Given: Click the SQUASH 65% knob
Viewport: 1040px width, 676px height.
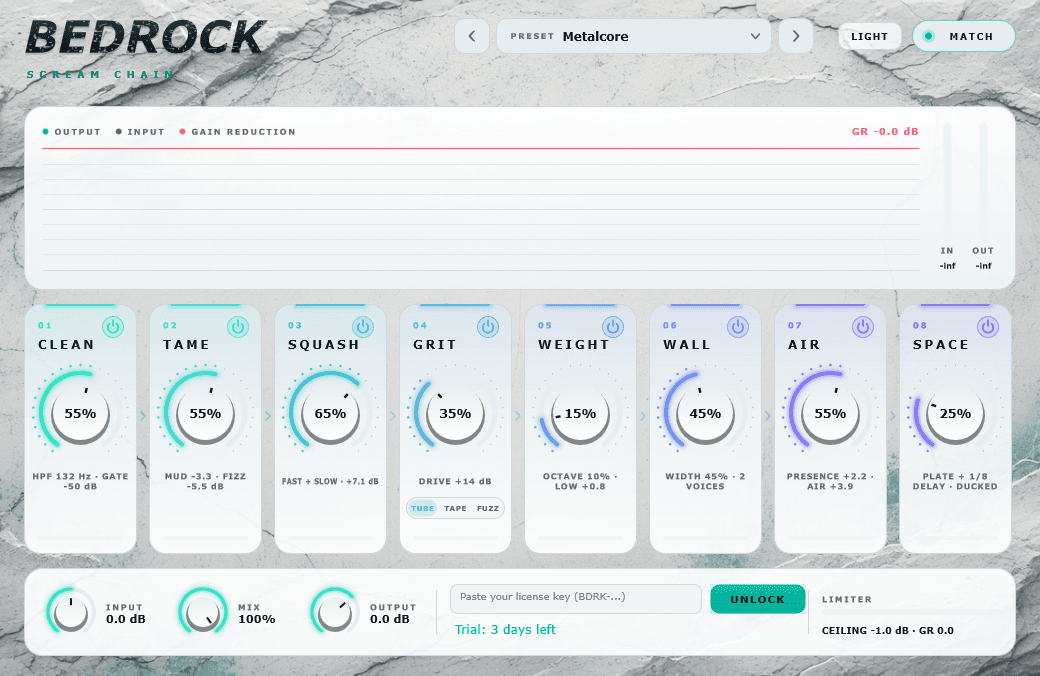Looking at the screenshot, I should click(x=330, y=414).
